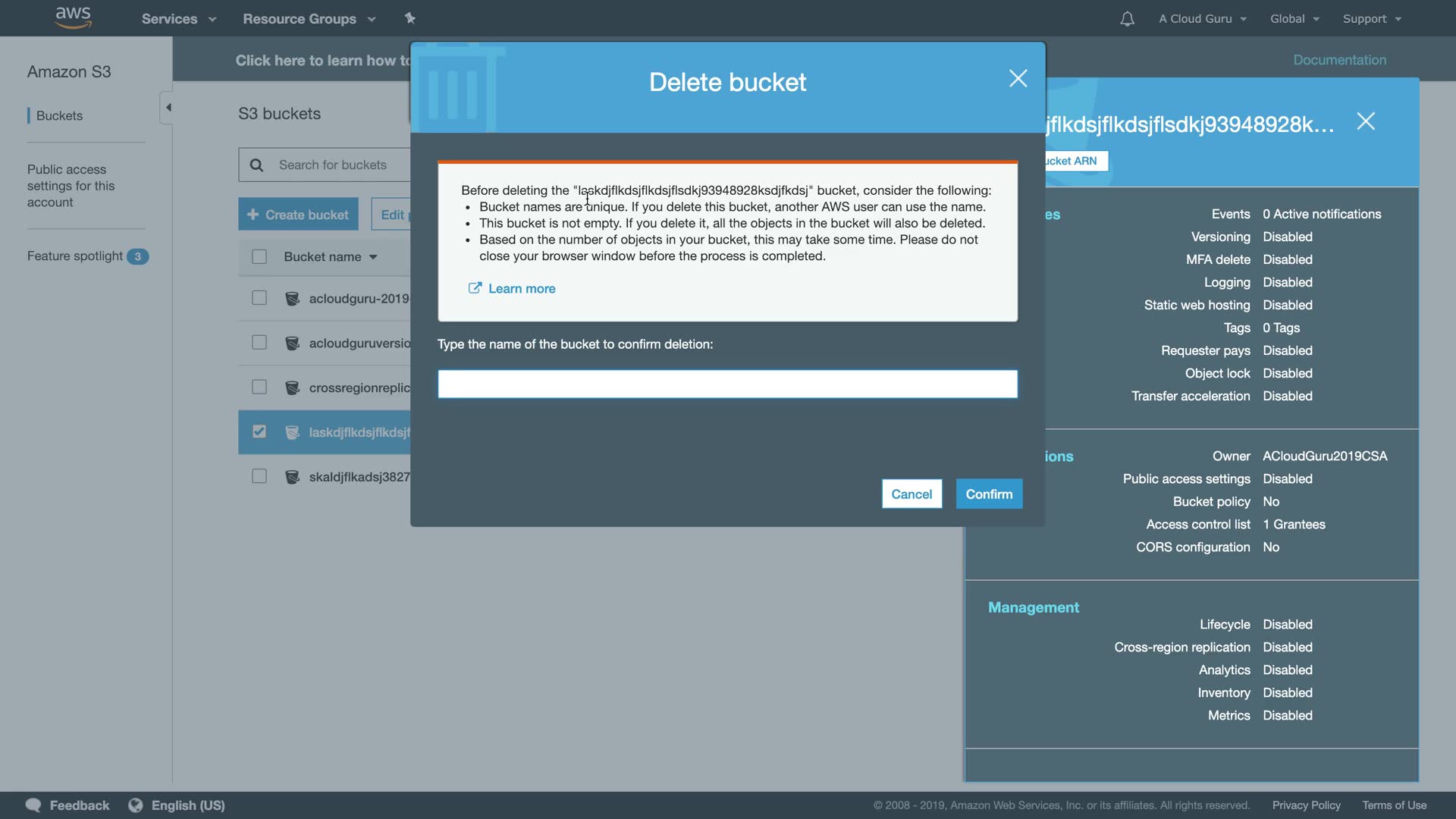The height and width of the screenshot is (819, 1456).
Task: Click the bucket name confirmation text field
Action: (x=727, y=384)
